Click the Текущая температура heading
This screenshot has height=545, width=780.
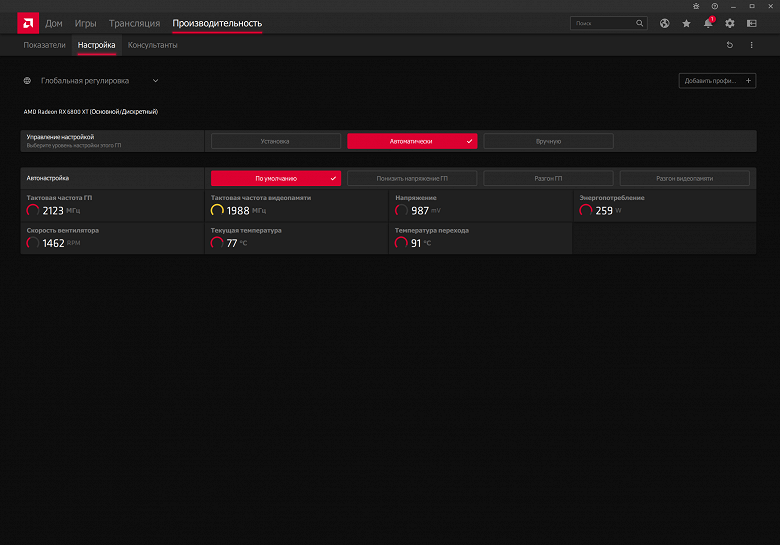pos(246,230)
